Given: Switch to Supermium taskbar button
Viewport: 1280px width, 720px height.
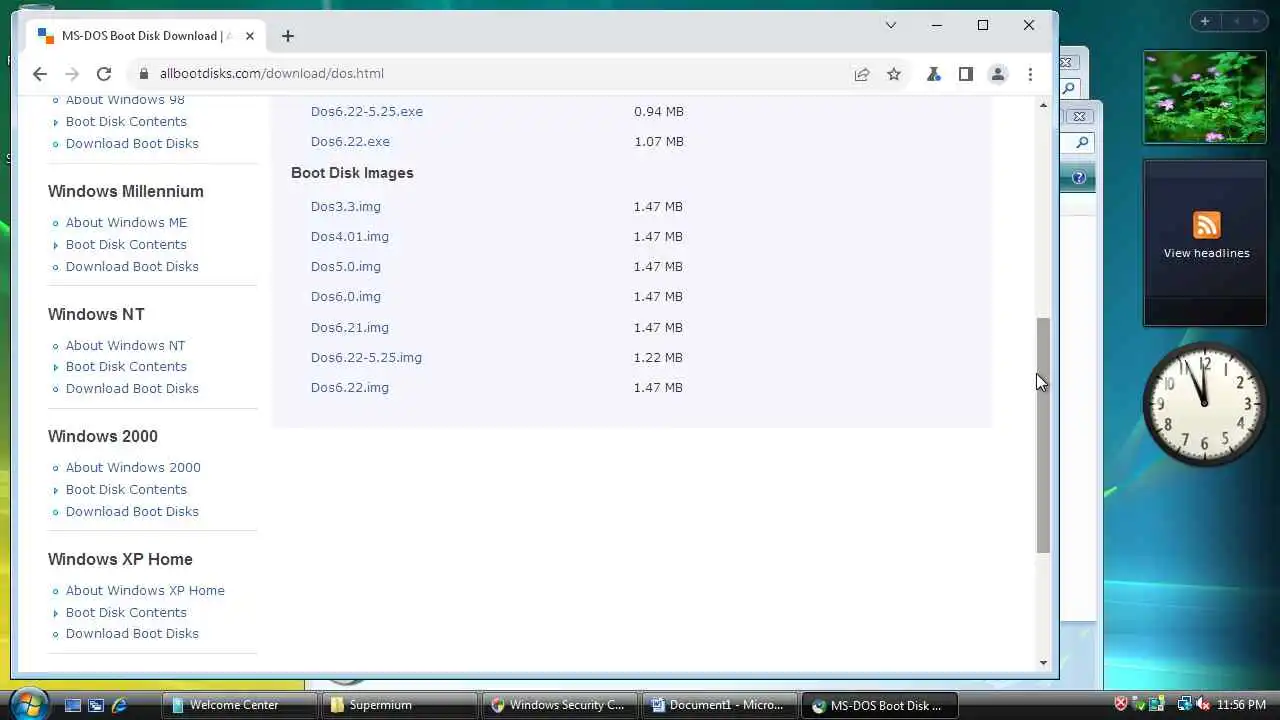Looking at the screenshot, I should coord(398,705).
